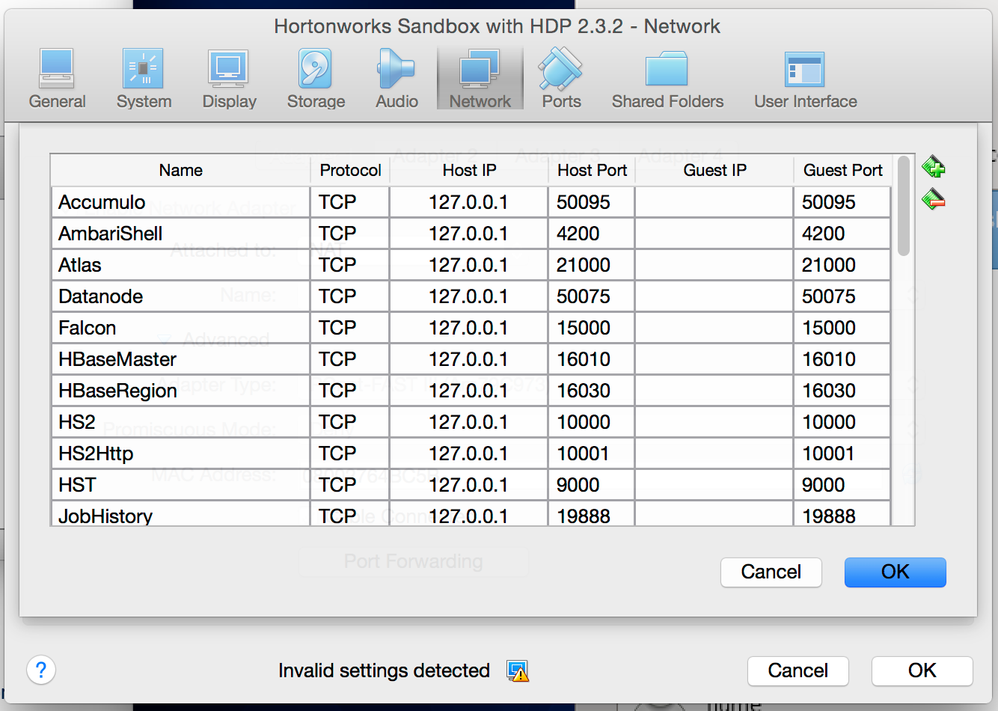Open protocol dropdown in the HST row
Screen dimensions: 998x711
coord(350,484)
